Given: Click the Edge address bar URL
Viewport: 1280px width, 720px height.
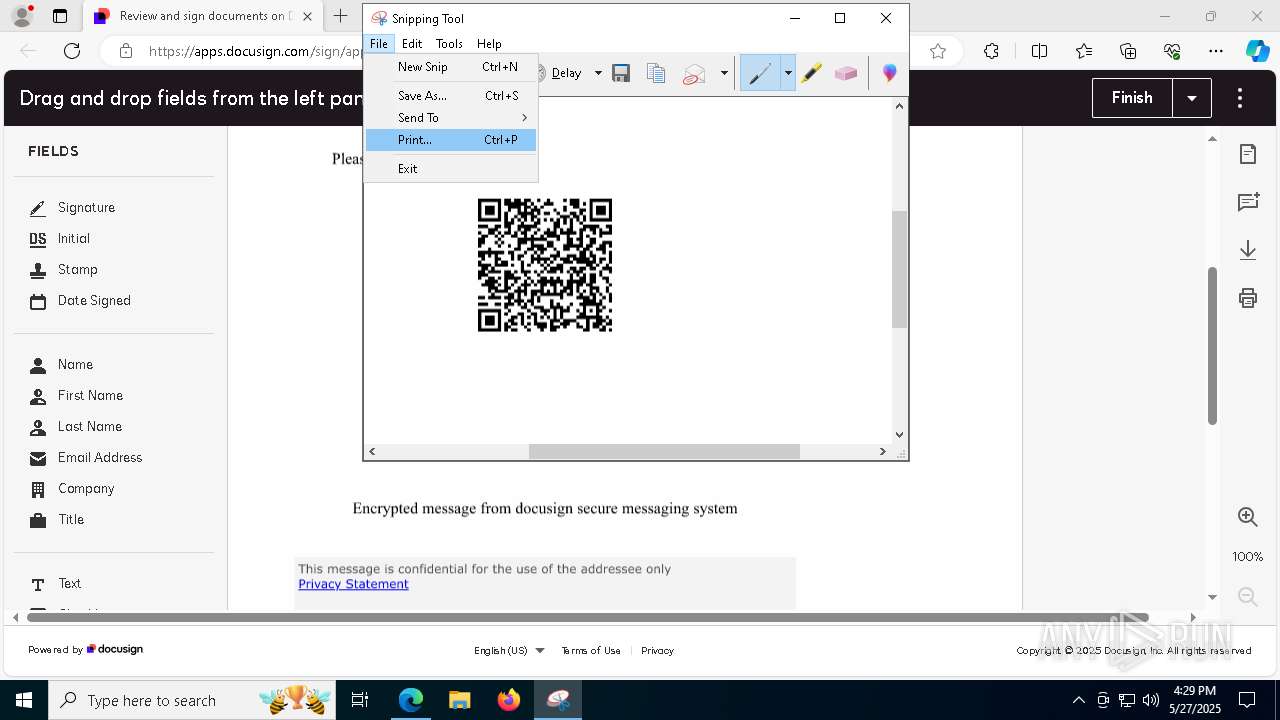Looking at the screenshot, I should [x=255, y=51].
